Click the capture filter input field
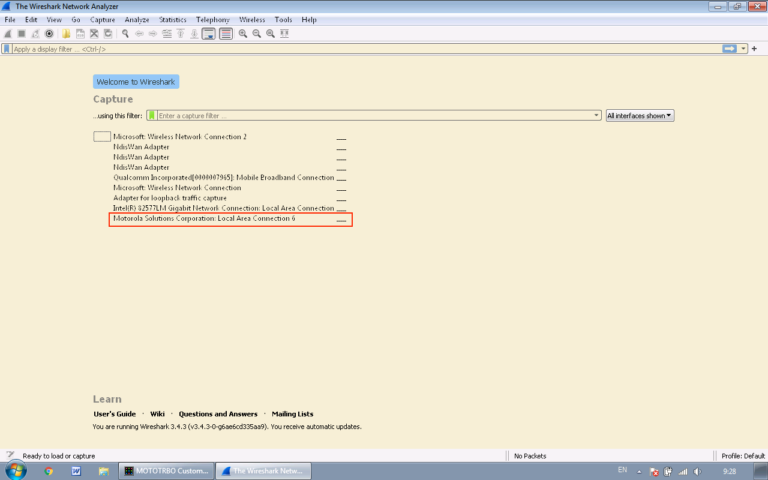768x480 pixels. 370,116
